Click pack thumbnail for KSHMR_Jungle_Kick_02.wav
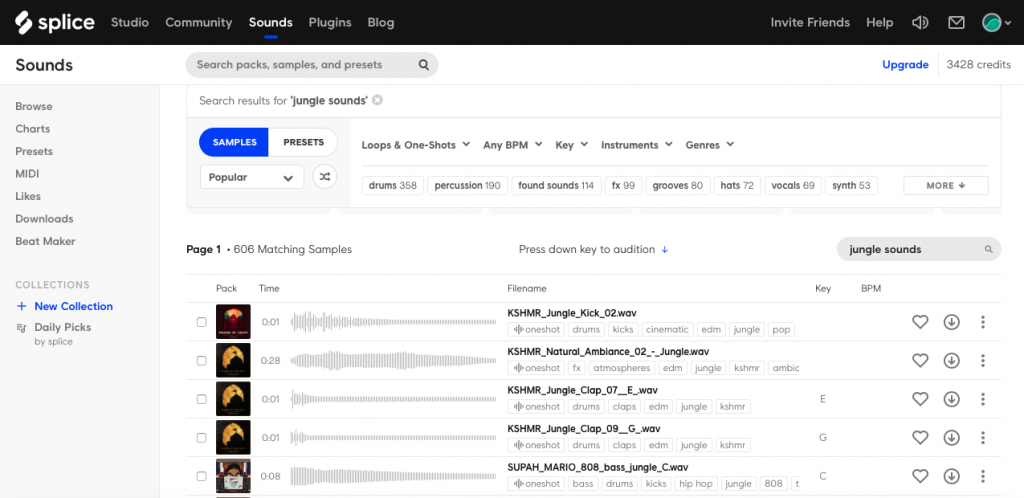This screenshot has width=1024, height=498. click(233, 322)
